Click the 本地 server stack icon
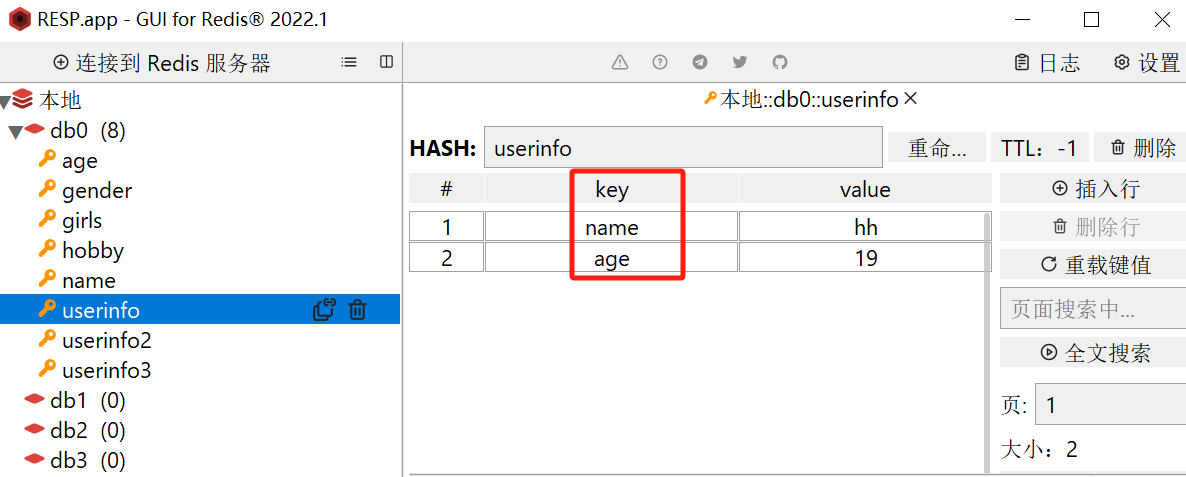Screen dimensions: 1186x477 [23, 98]
